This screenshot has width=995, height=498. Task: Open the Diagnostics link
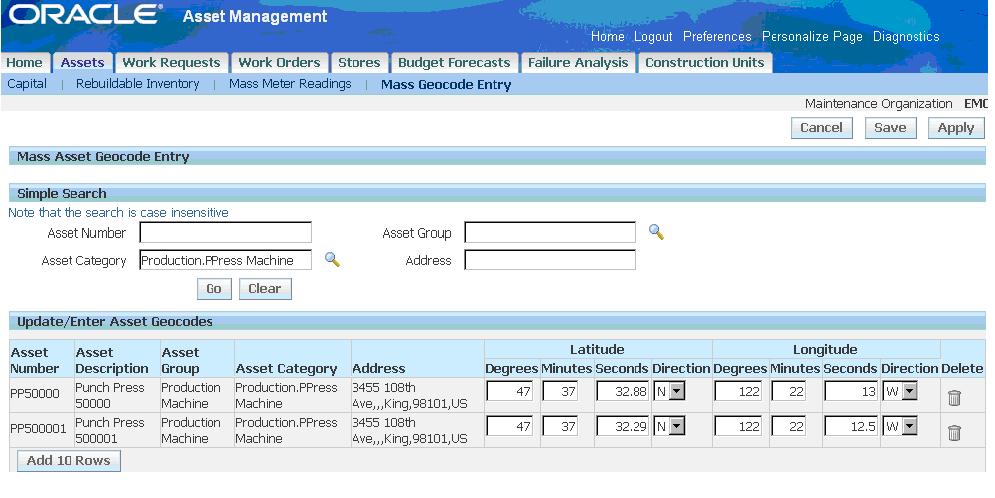906,37
